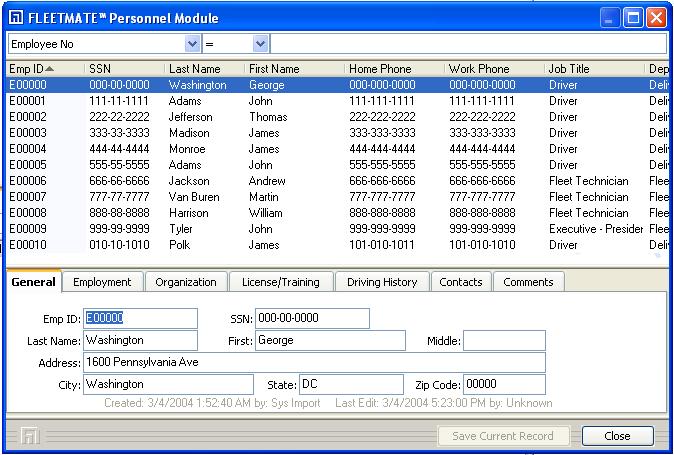The height and width of the screenshot is (455, 674).
Task: Click the Address field with 1600 Pennsylvania Ave
Action: 314,362
